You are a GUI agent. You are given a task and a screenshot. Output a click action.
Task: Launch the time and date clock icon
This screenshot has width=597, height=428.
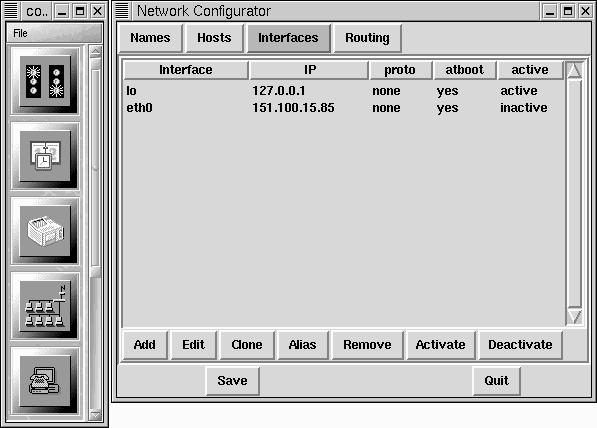(45, 156)
